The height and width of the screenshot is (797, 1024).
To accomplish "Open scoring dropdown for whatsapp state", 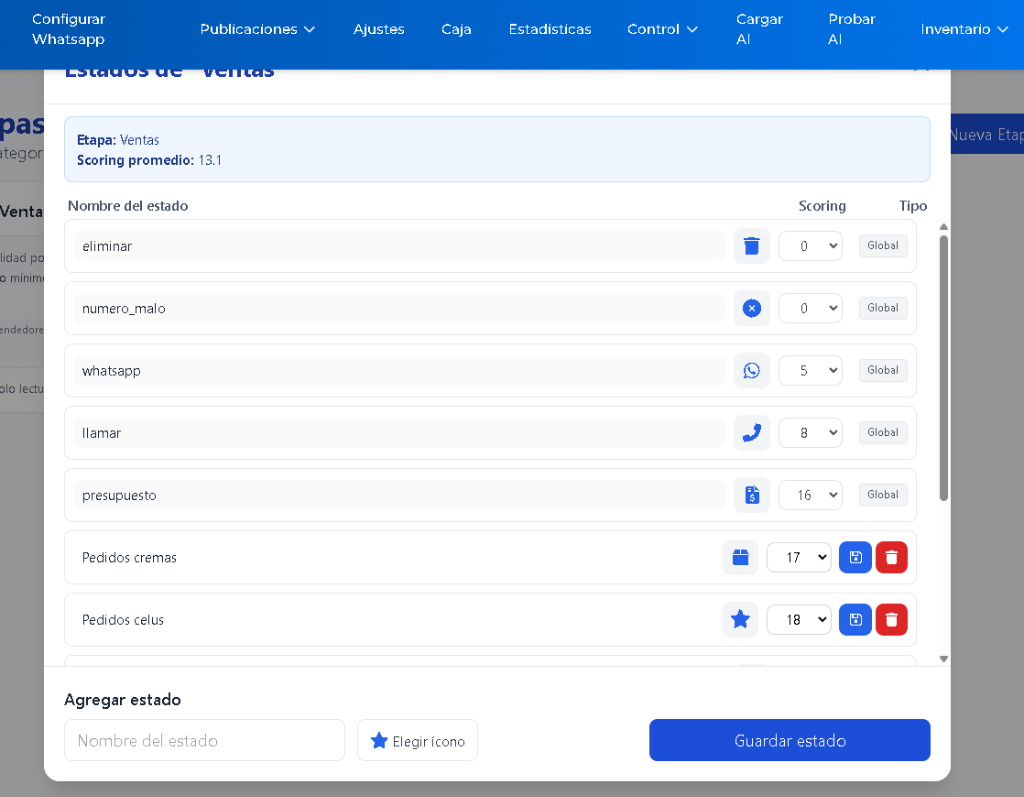I will pos(810,371).
